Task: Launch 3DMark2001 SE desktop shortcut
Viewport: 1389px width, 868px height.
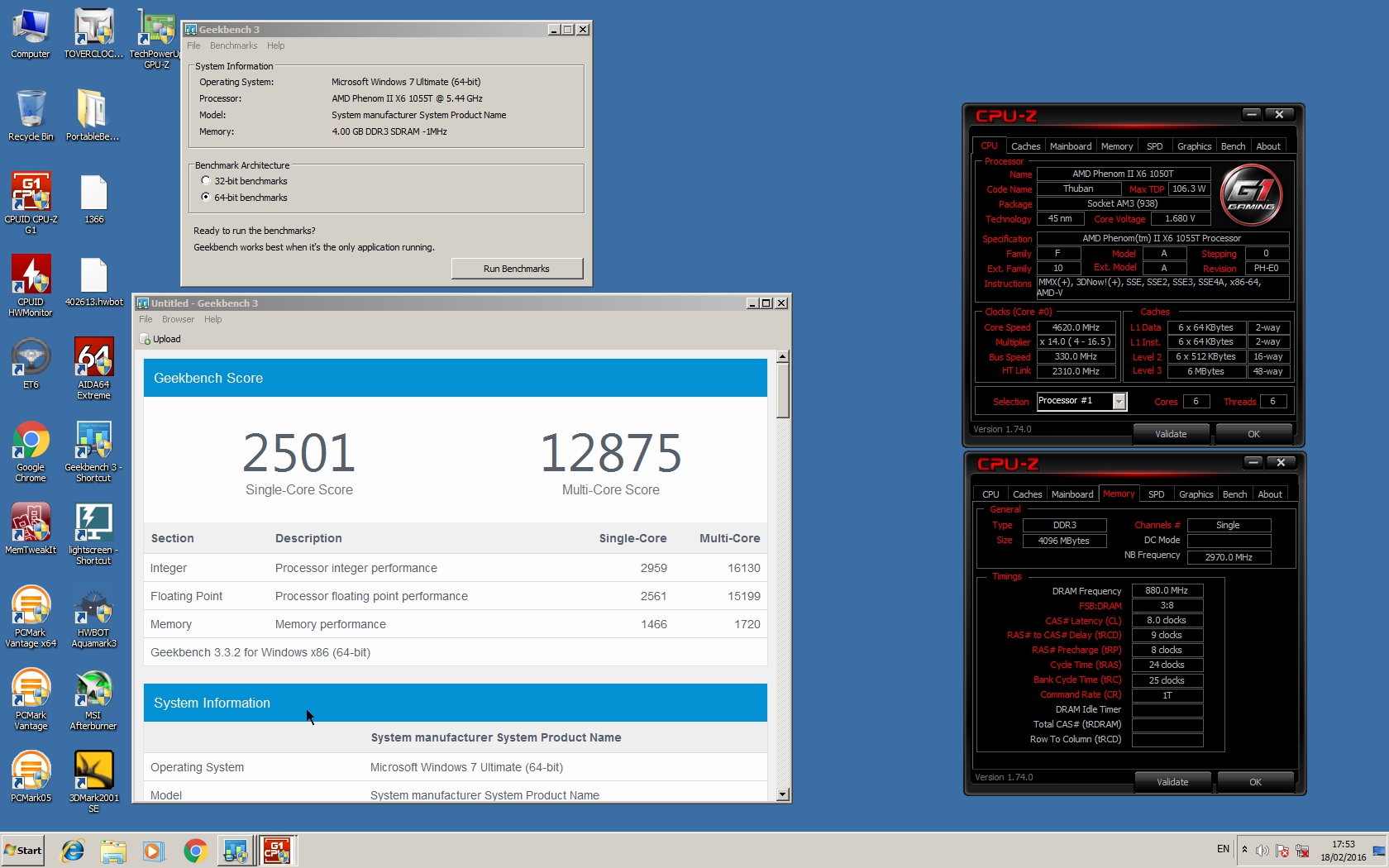Action: click(93, 781)
